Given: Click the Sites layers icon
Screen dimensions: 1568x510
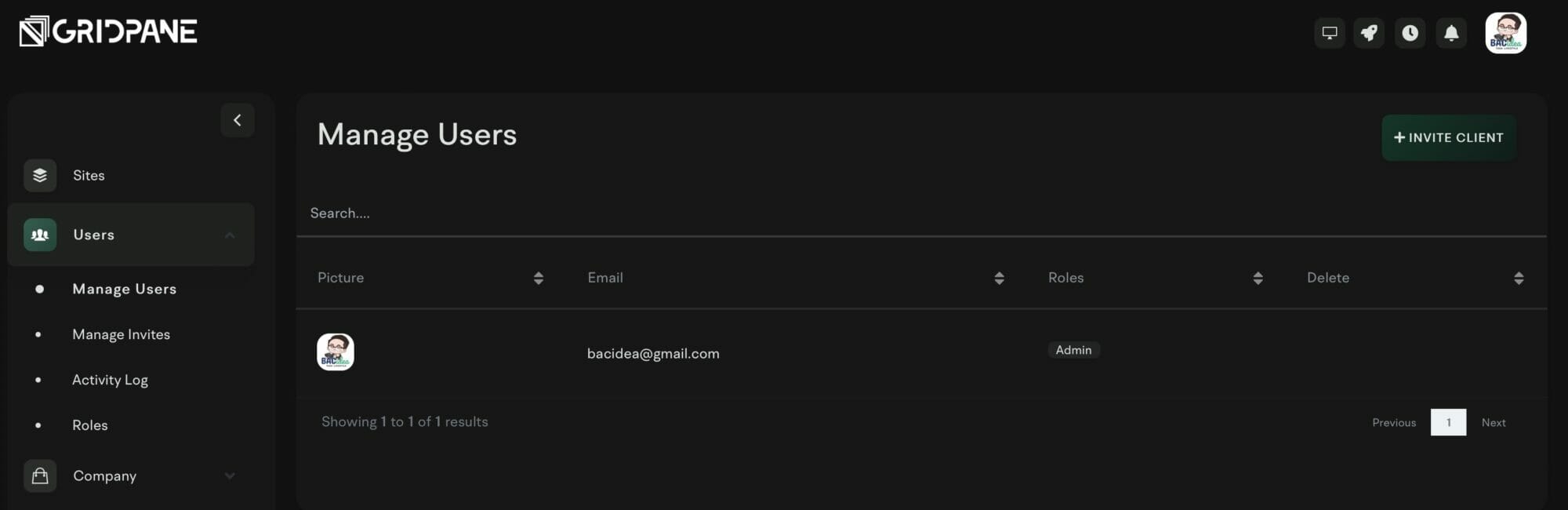Looking at the screenshot, I should (40, 176).
